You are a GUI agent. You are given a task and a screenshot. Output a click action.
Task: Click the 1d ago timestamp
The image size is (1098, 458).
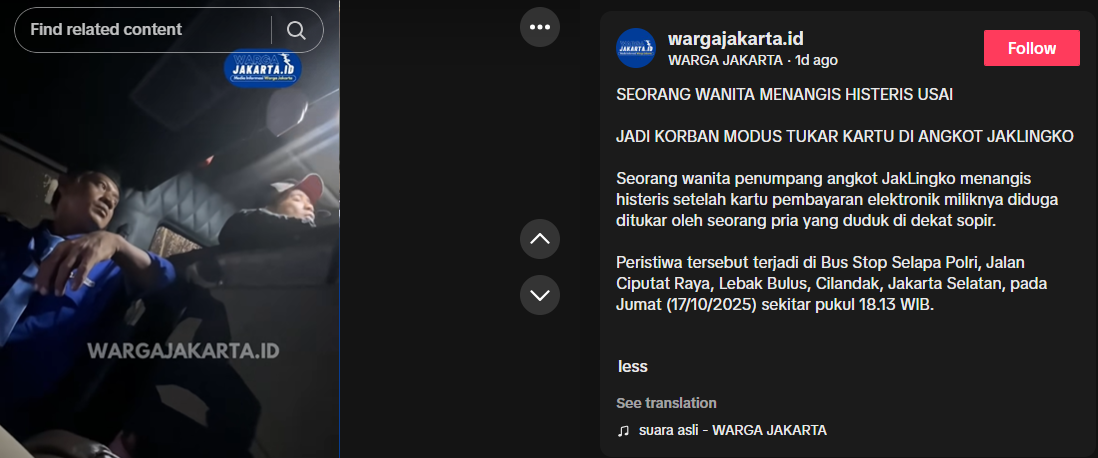[816, 60]
